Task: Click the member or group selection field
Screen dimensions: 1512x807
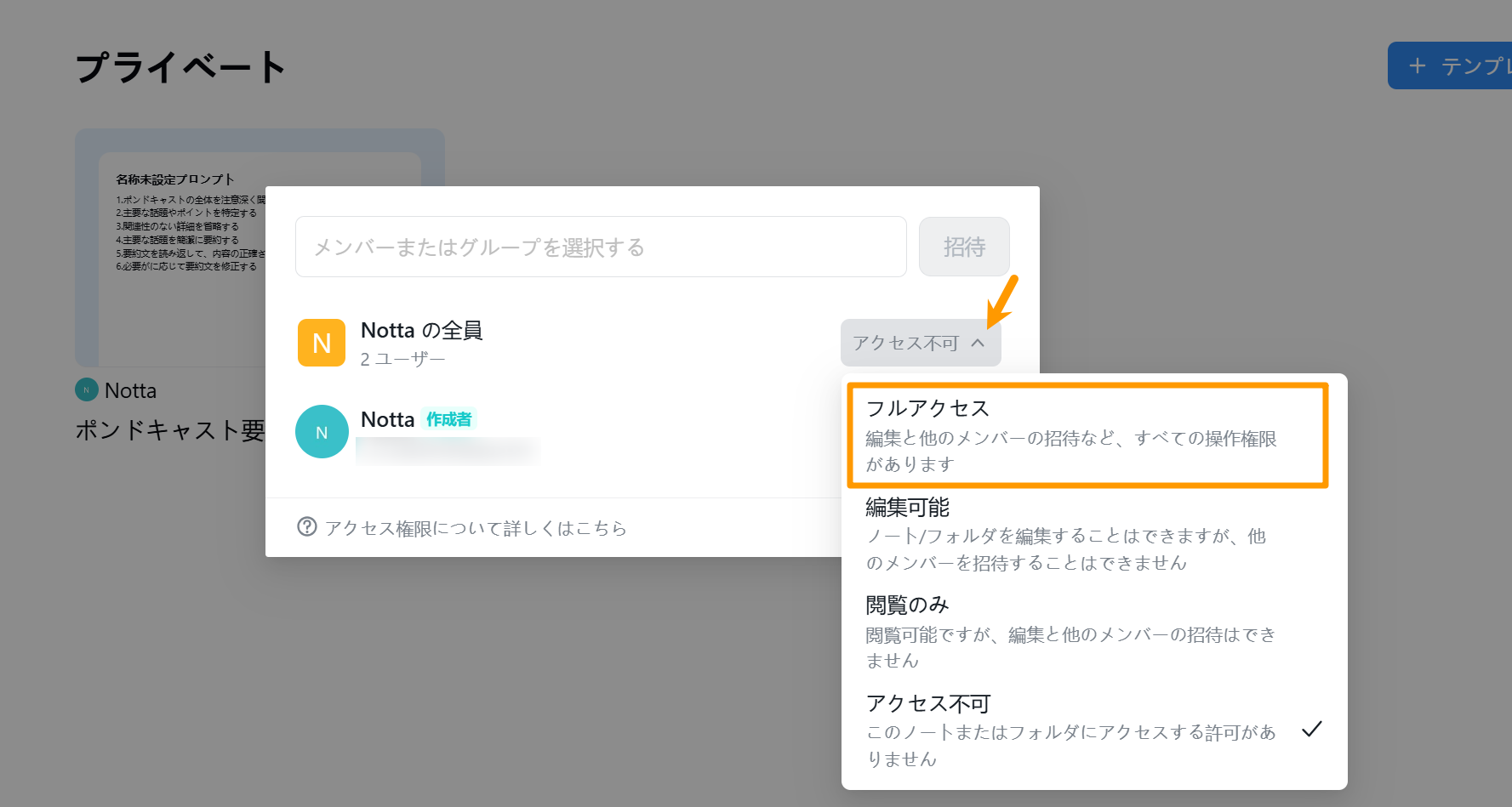Action: pyautogui.click(x=601, y=247)
